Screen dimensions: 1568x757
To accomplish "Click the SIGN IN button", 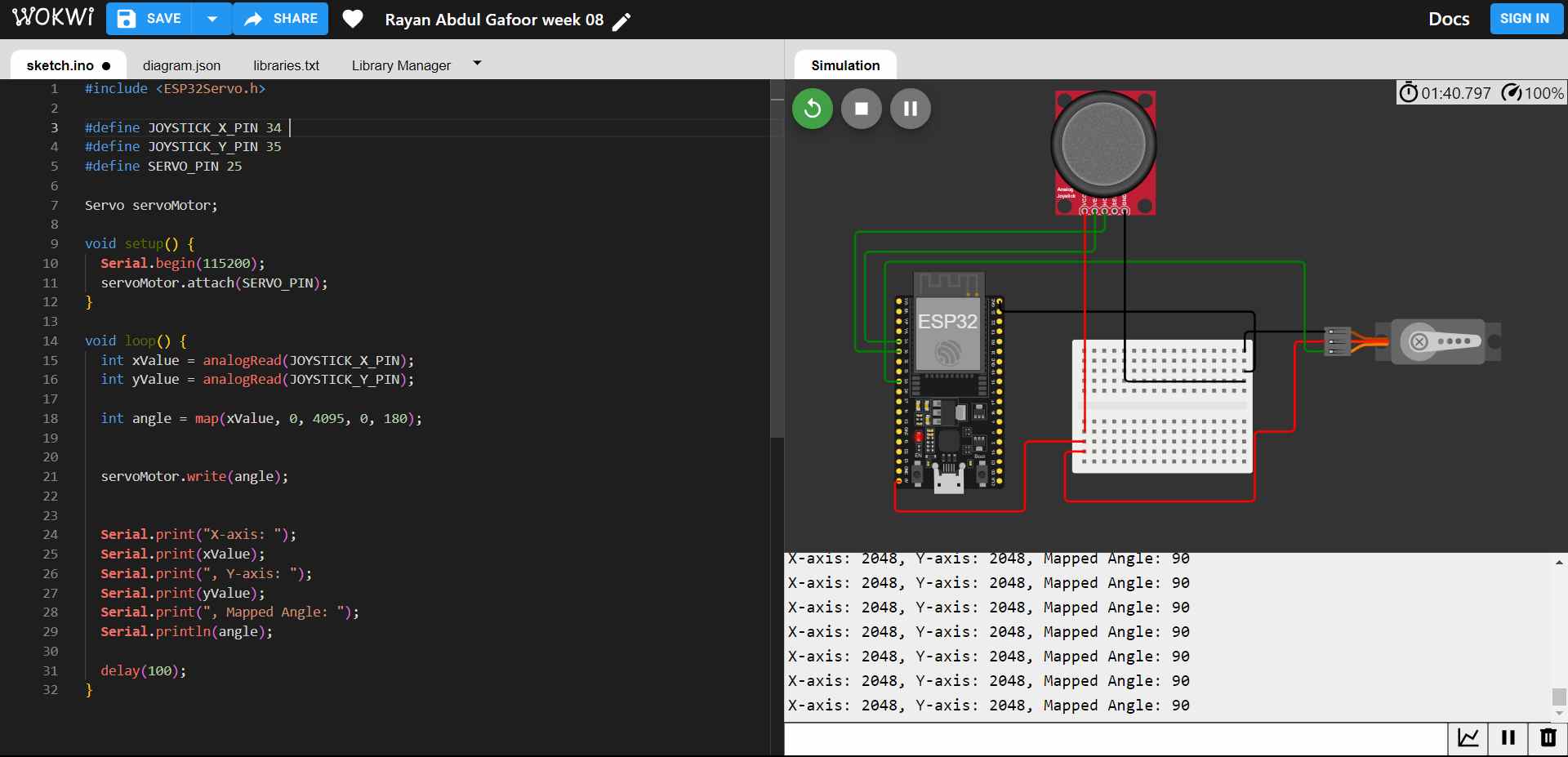I will point(1524,19).
